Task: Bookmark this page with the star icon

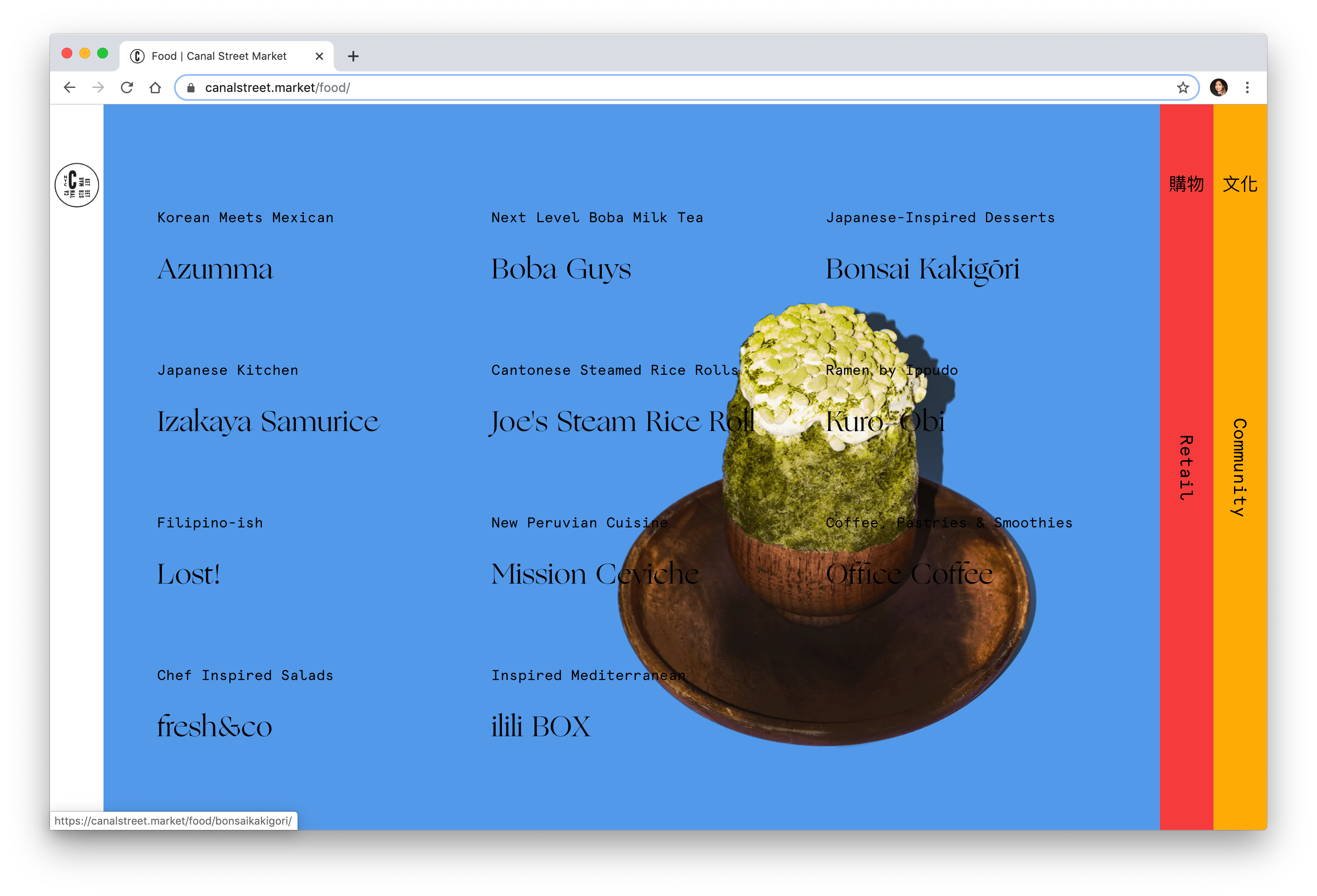Action: pyautogui.click(x=1182, y=87)
